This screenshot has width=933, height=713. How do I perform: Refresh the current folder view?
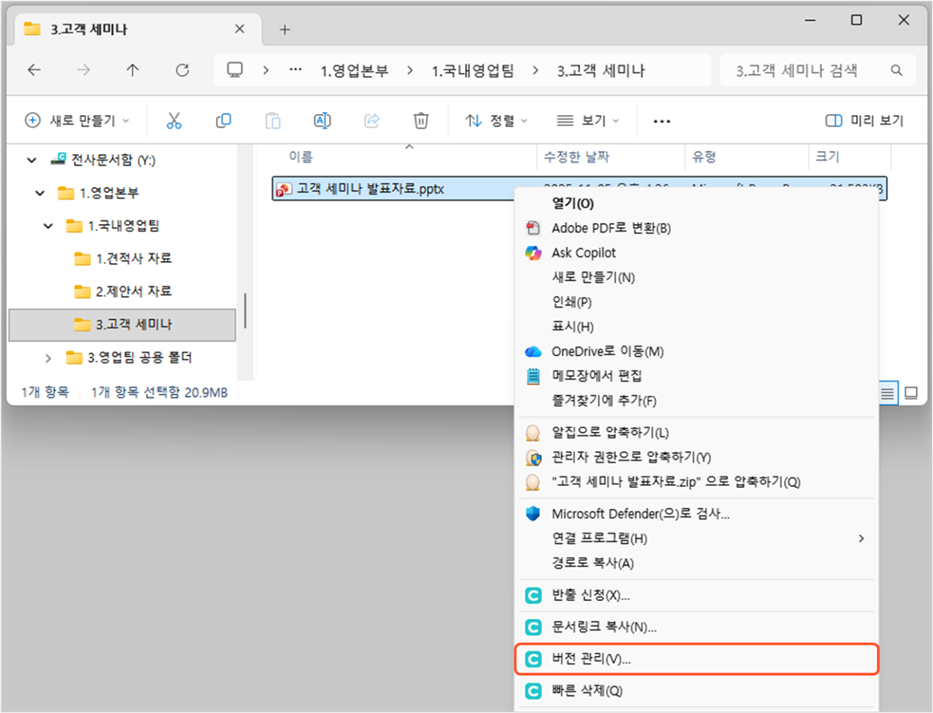tap(182, 70)
